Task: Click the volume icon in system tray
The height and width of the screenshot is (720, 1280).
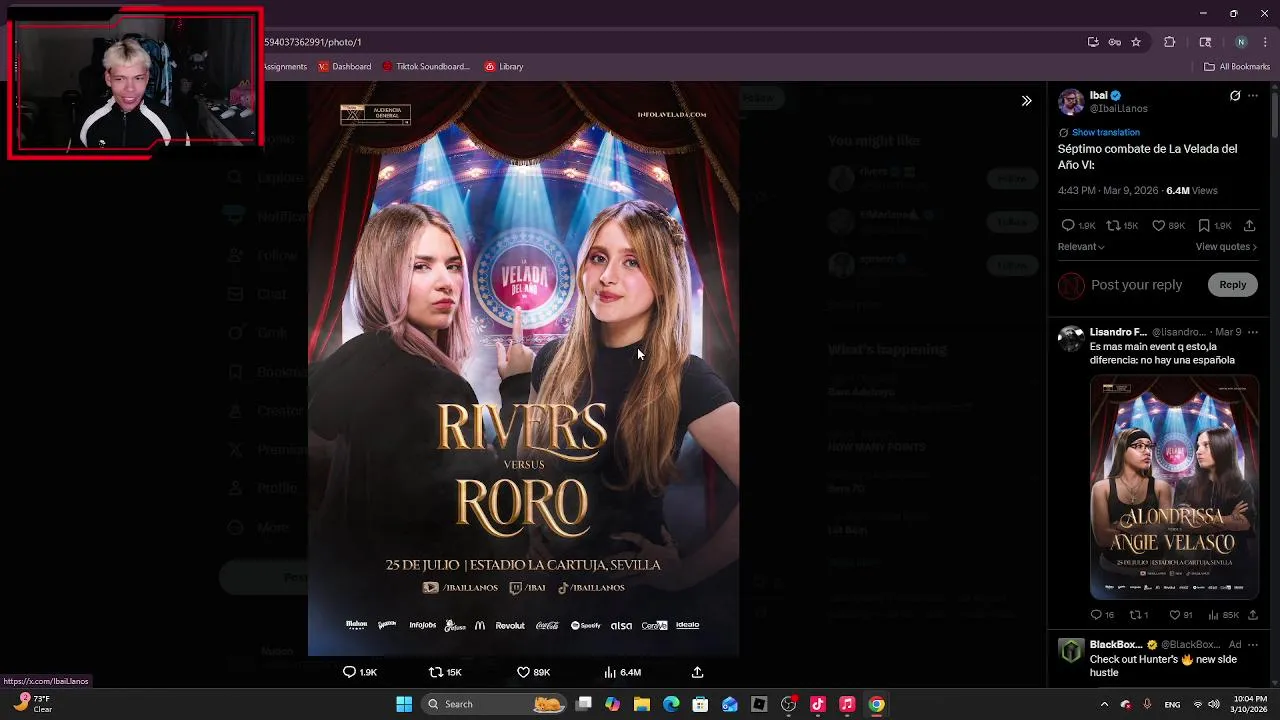Action: pos(1214,704)
